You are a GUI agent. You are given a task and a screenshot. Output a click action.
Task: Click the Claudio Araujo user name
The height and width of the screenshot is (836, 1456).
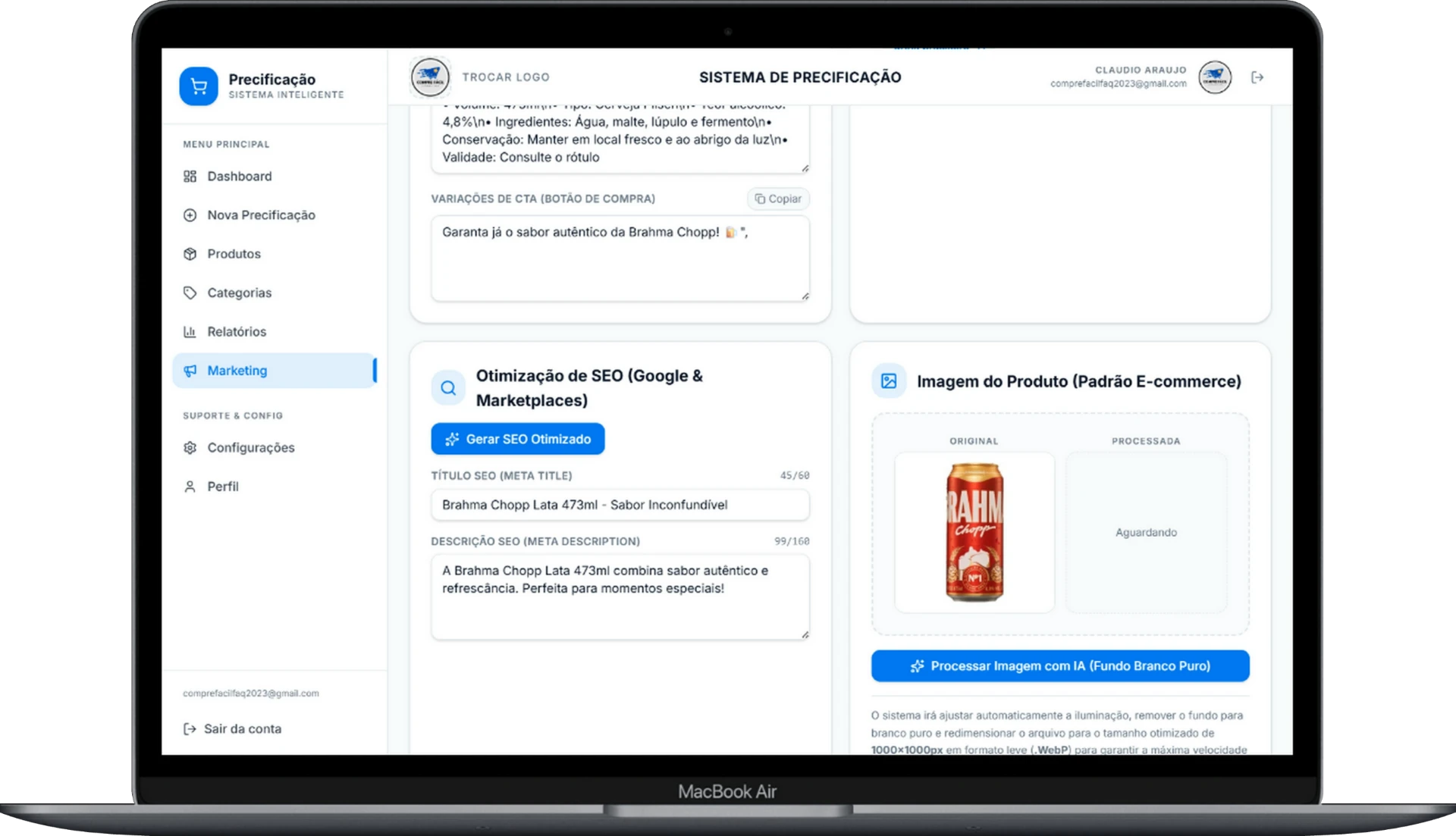tap(1141, 70)
